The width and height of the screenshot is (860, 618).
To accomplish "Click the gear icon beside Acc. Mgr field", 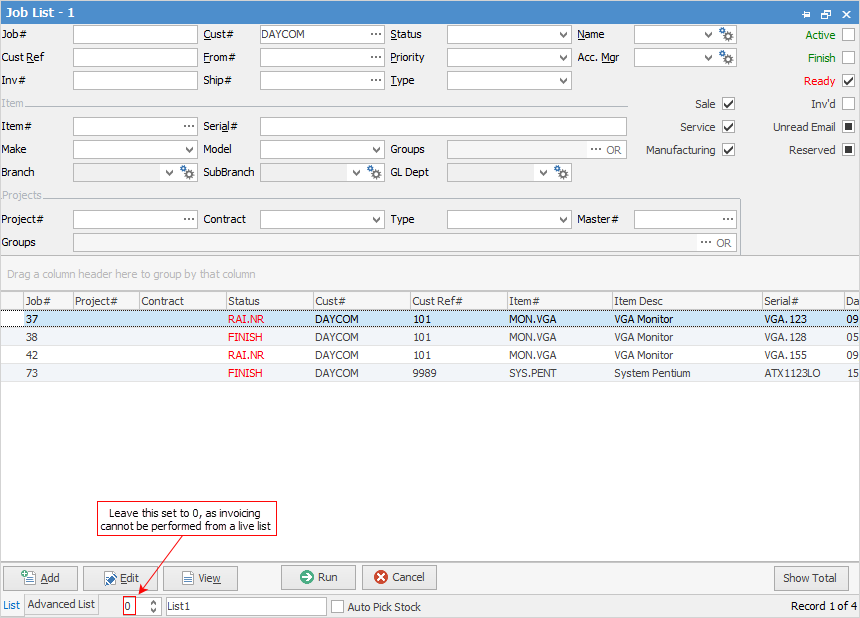I will coord(727,58).
